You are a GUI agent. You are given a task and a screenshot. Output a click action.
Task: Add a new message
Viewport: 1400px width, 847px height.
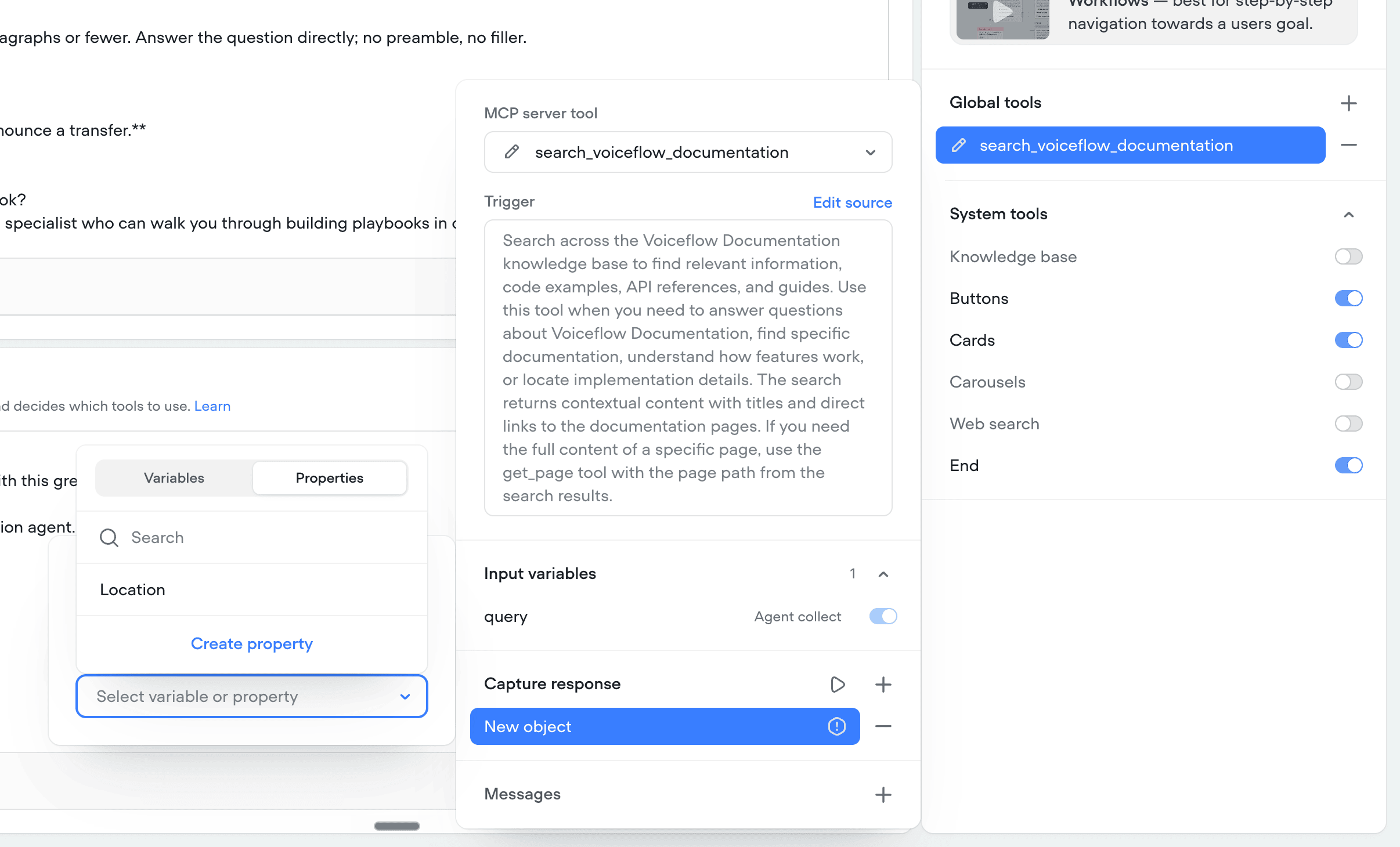[x=883, y=795]
